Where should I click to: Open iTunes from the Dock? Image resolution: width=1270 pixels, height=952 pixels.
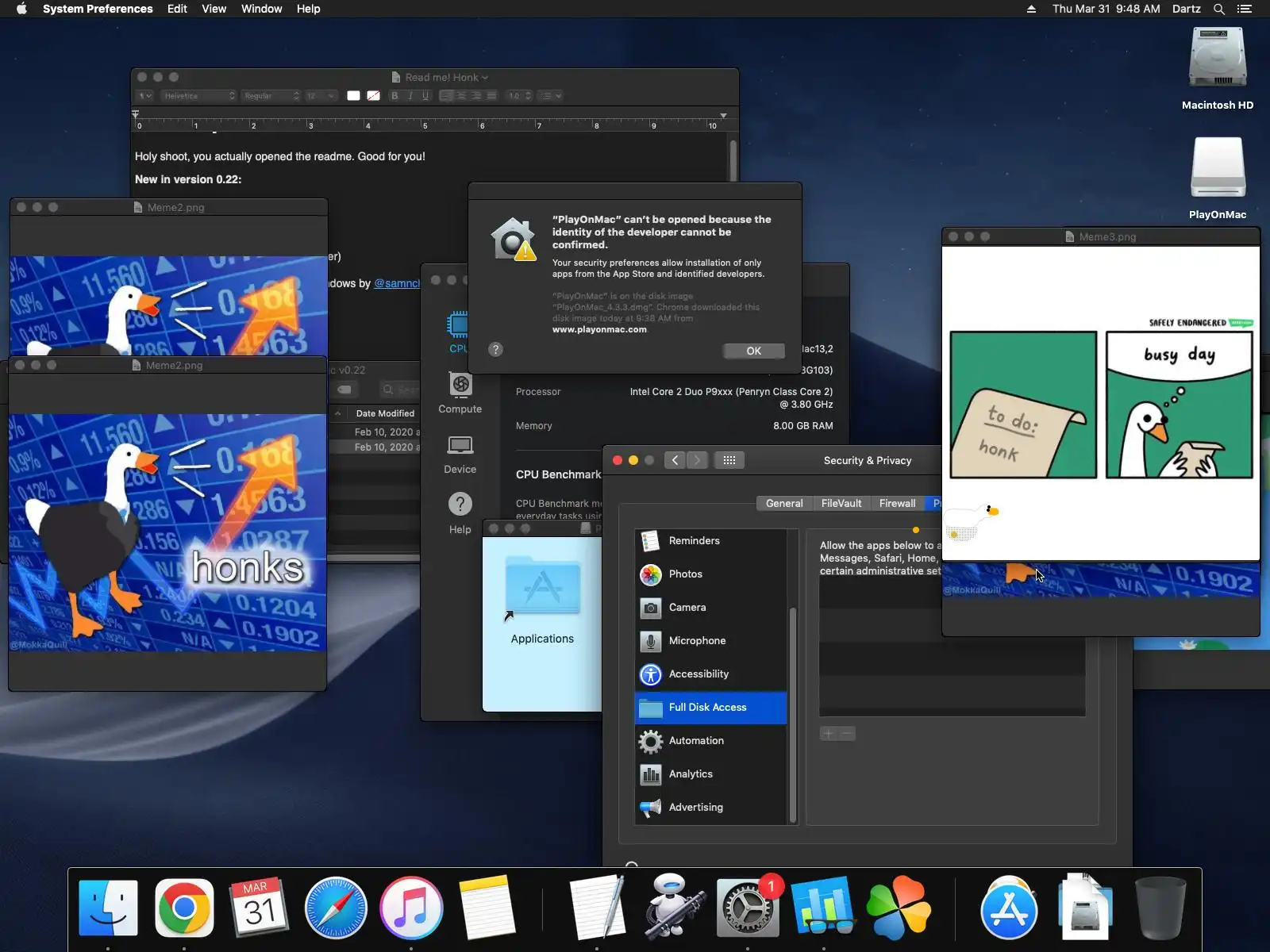[x=411, y=908]
